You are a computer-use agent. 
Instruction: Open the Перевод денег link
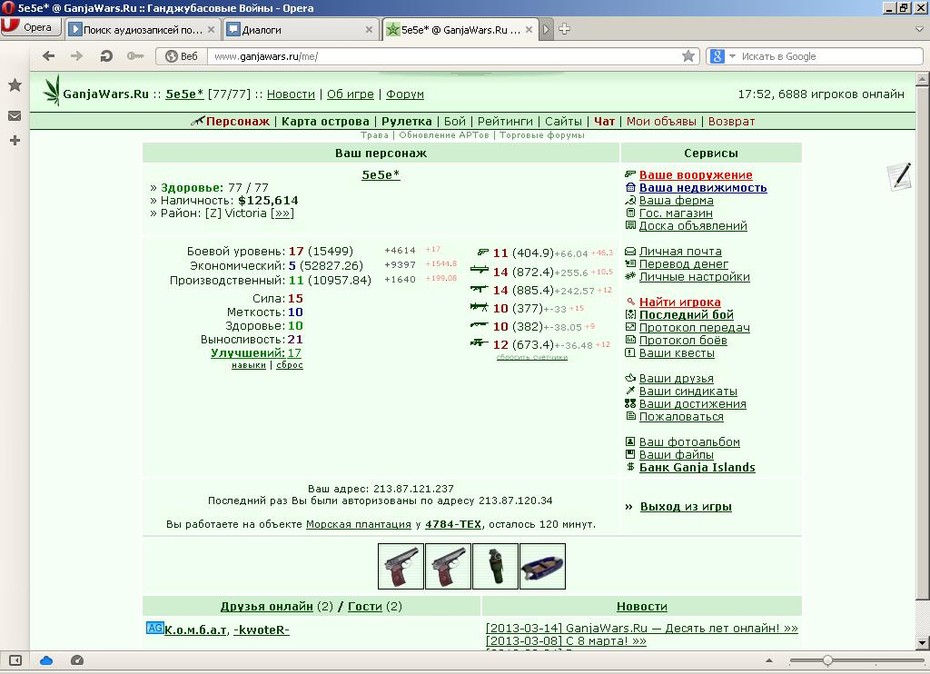683,264
